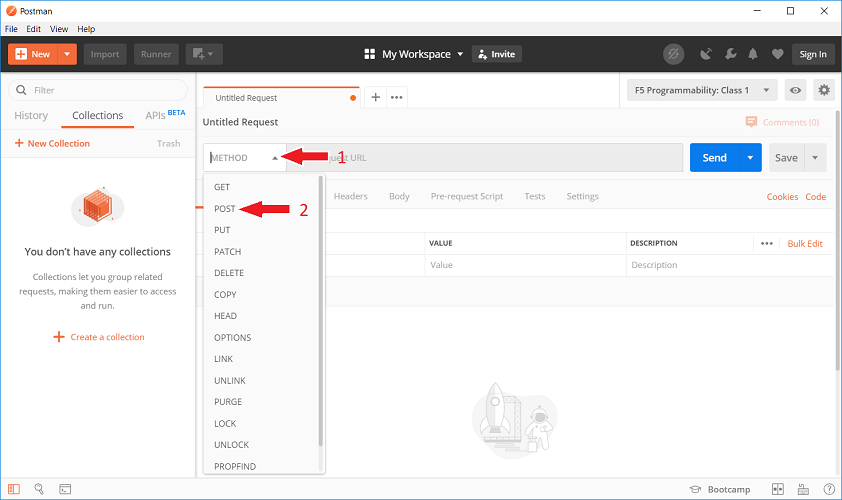This screenshot has width=842, height=500.
Task: Select PUT from the method list
Action: tap(262, 230)
